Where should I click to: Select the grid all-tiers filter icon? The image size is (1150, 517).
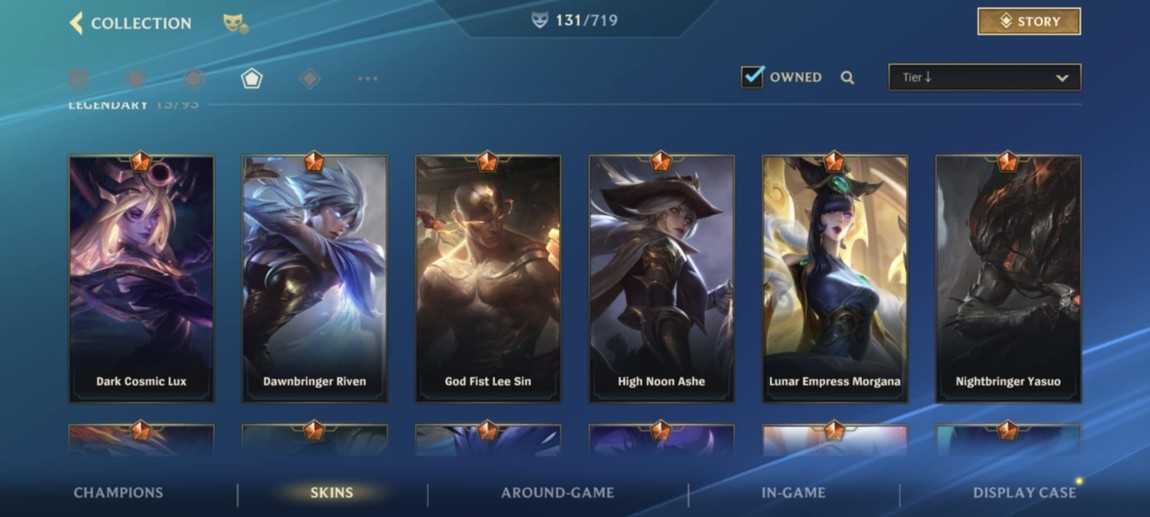78,78
